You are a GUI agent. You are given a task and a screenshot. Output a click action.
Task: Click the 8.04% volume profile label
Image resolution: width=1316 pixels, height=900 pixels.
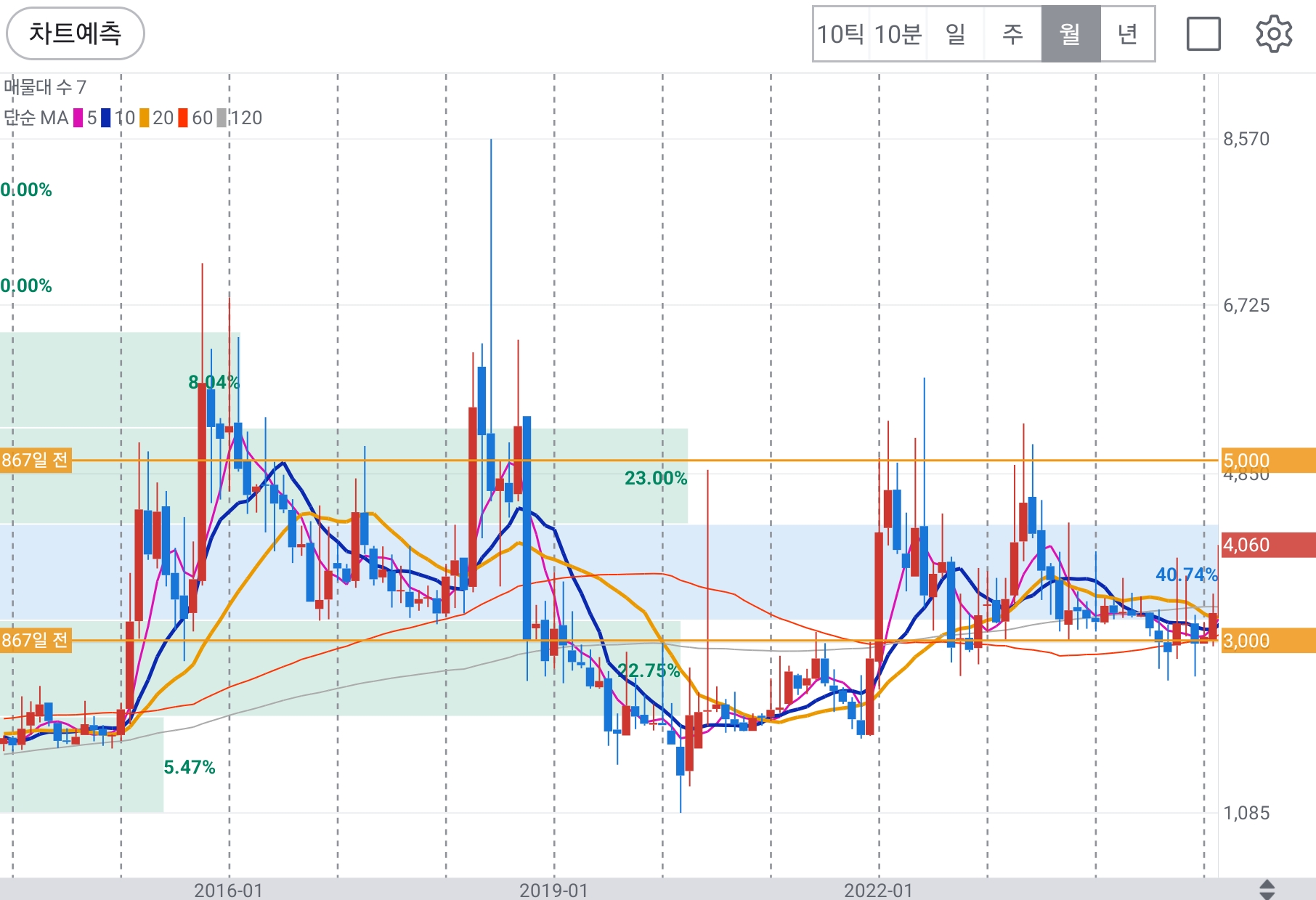[214, 382]
